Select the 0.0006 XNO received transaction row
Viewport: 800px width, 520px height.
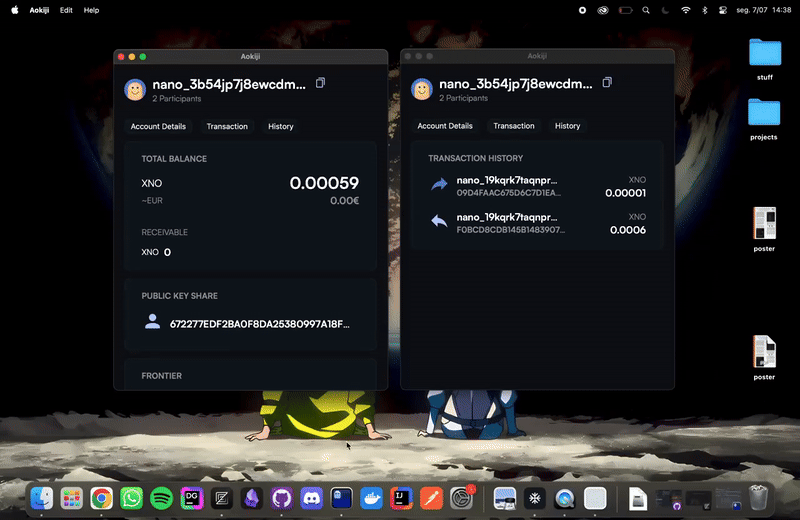537,224
